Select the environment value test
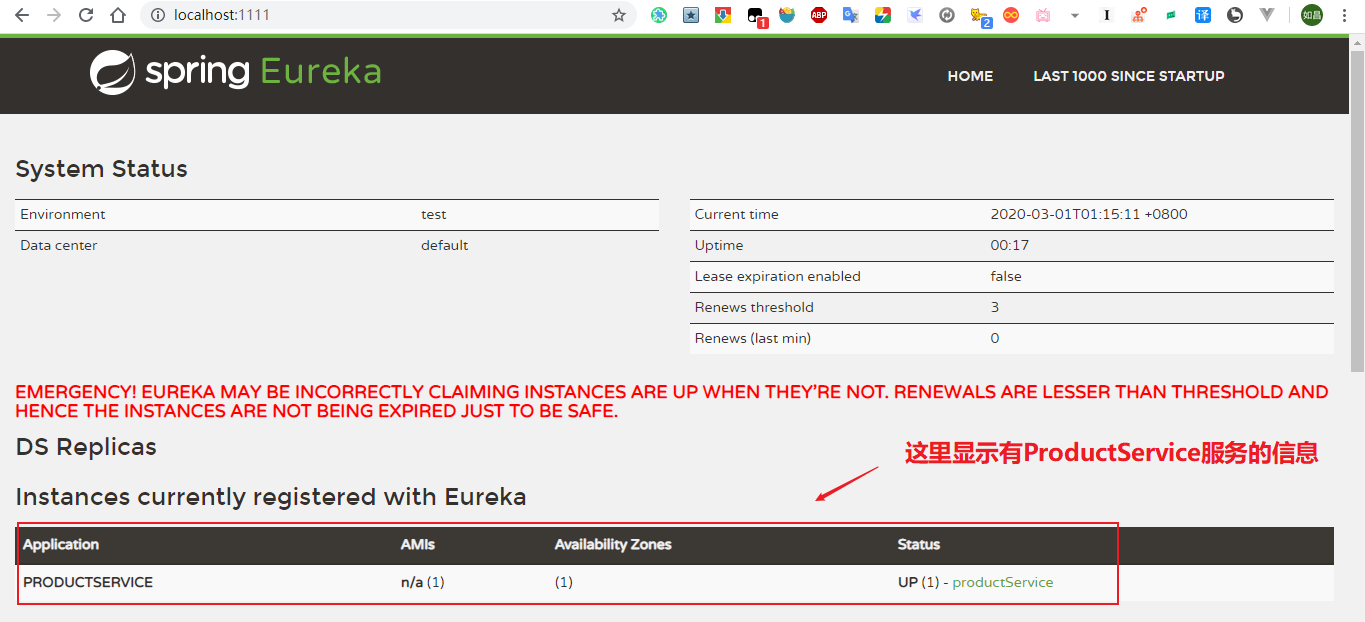1365x622 pixels. pyautogui.click(x=434, y=214)
